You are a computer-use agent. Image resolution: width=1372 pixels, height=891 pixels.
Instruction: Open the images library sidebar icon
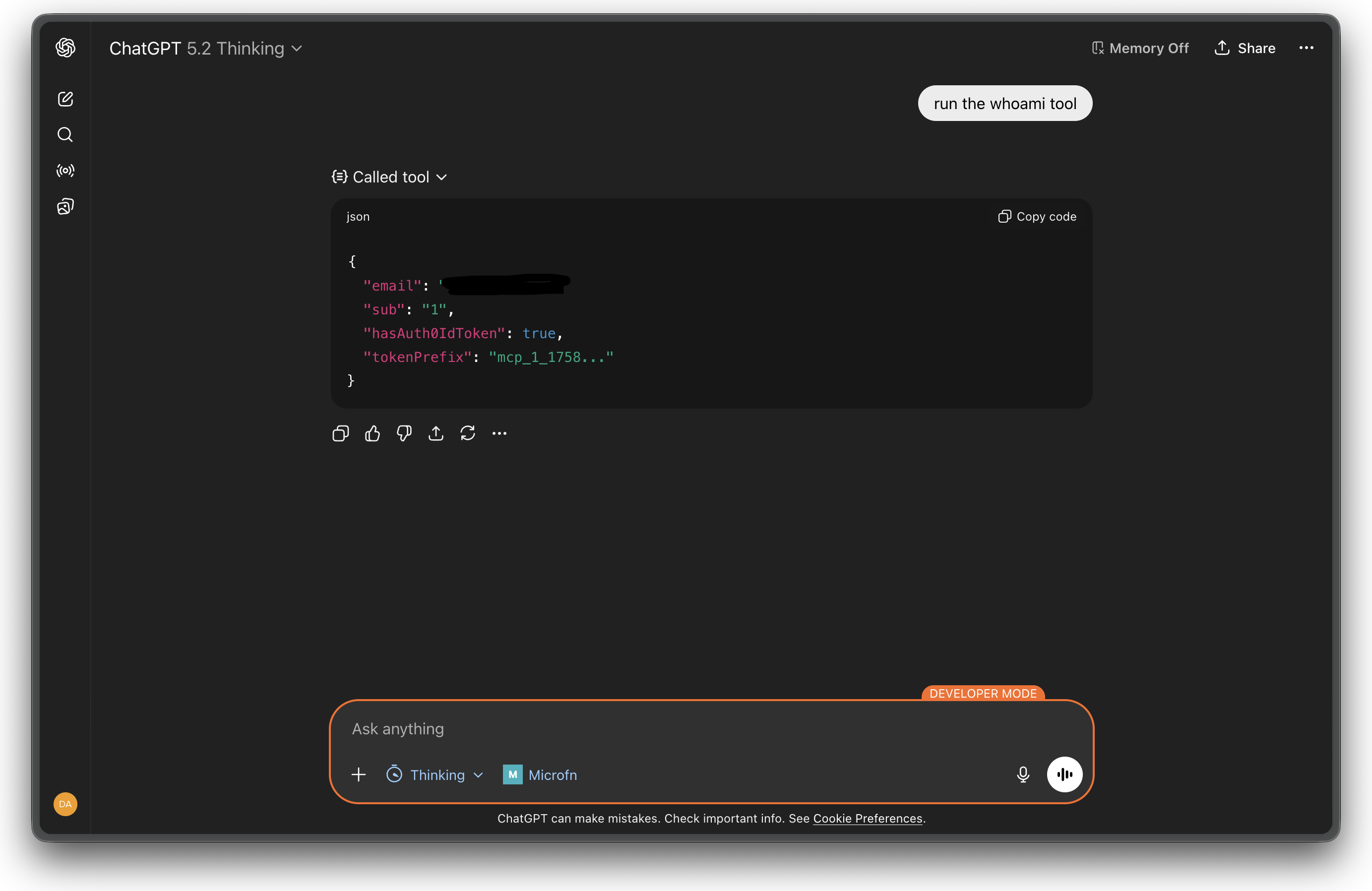[65, 206]
